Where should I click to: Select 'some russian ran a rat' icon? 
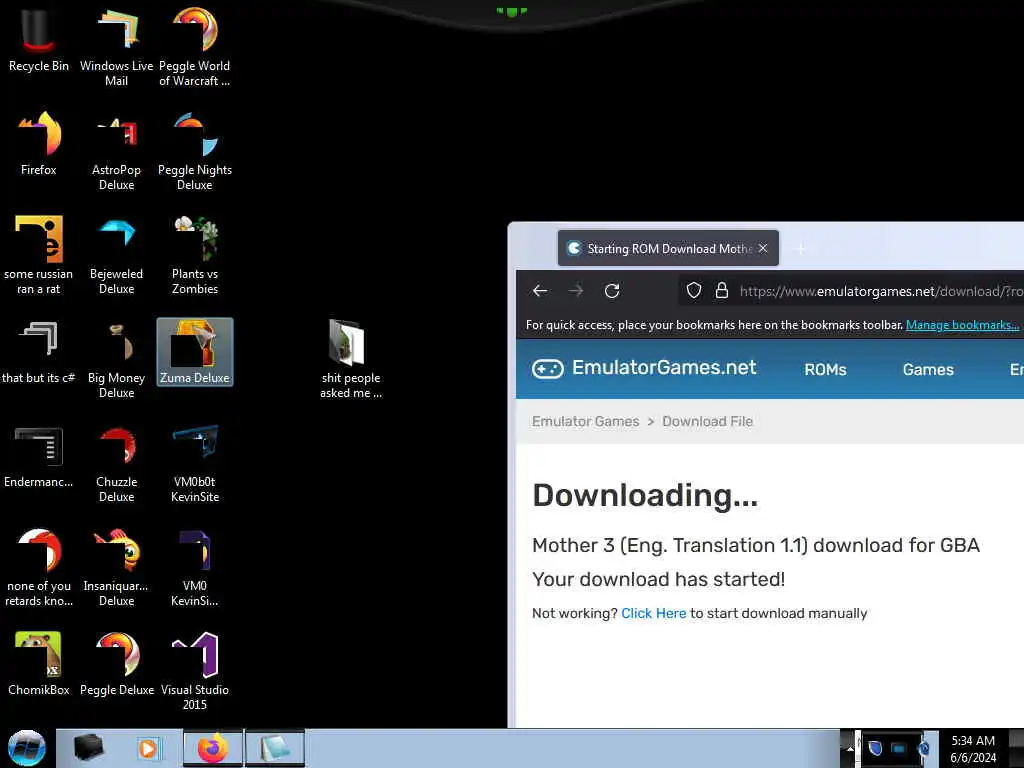pyautogui.click(x=39, y=255)
